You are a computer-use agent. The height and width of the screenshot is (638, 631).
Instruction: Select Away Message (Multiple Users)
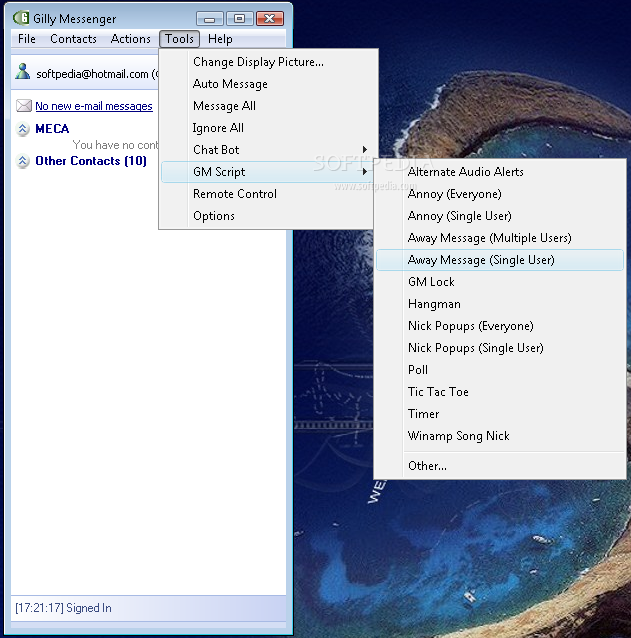[500, 238]
